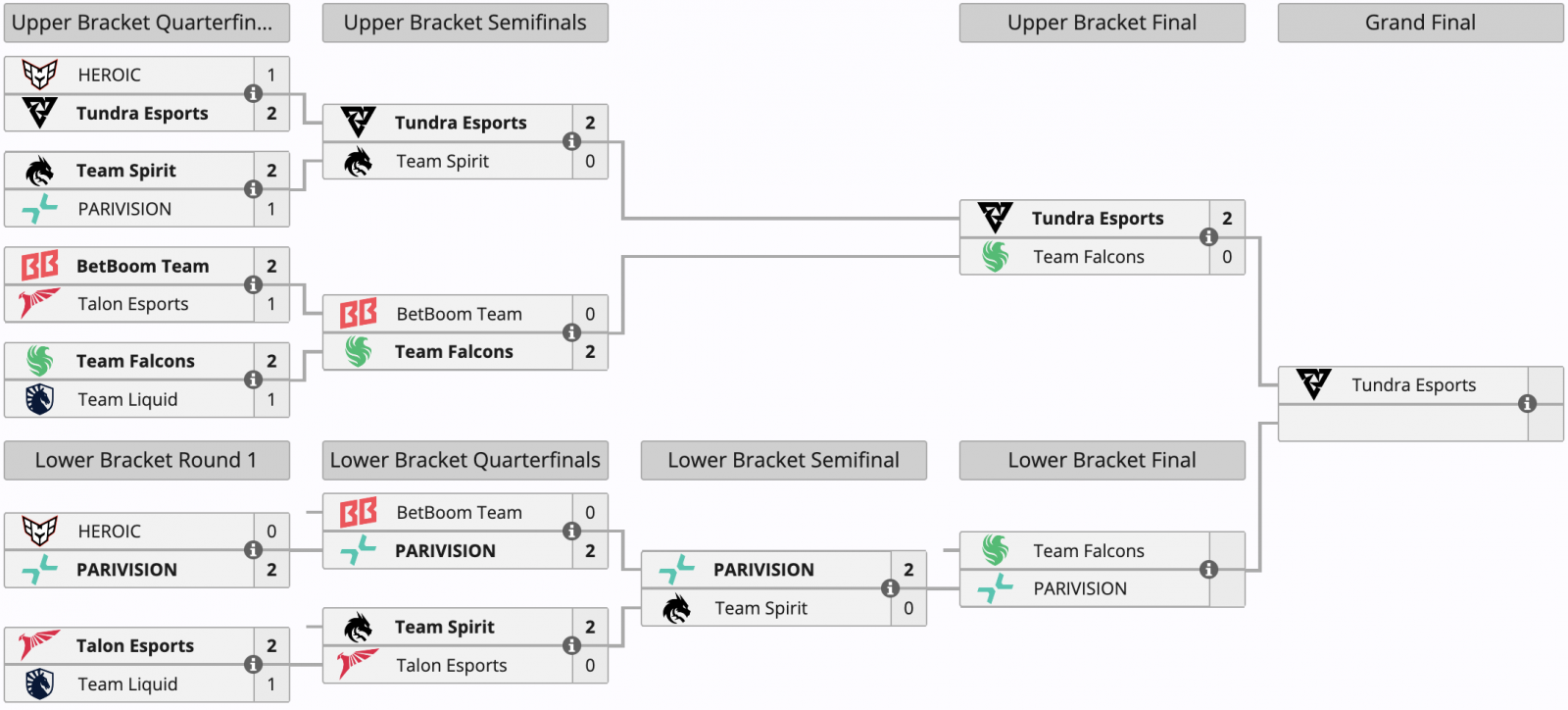Image resolution: width=1568 pixels, height=710 pixels.
Task: Show details of Upper Bracket Final match
Action: pos(1208,237)
